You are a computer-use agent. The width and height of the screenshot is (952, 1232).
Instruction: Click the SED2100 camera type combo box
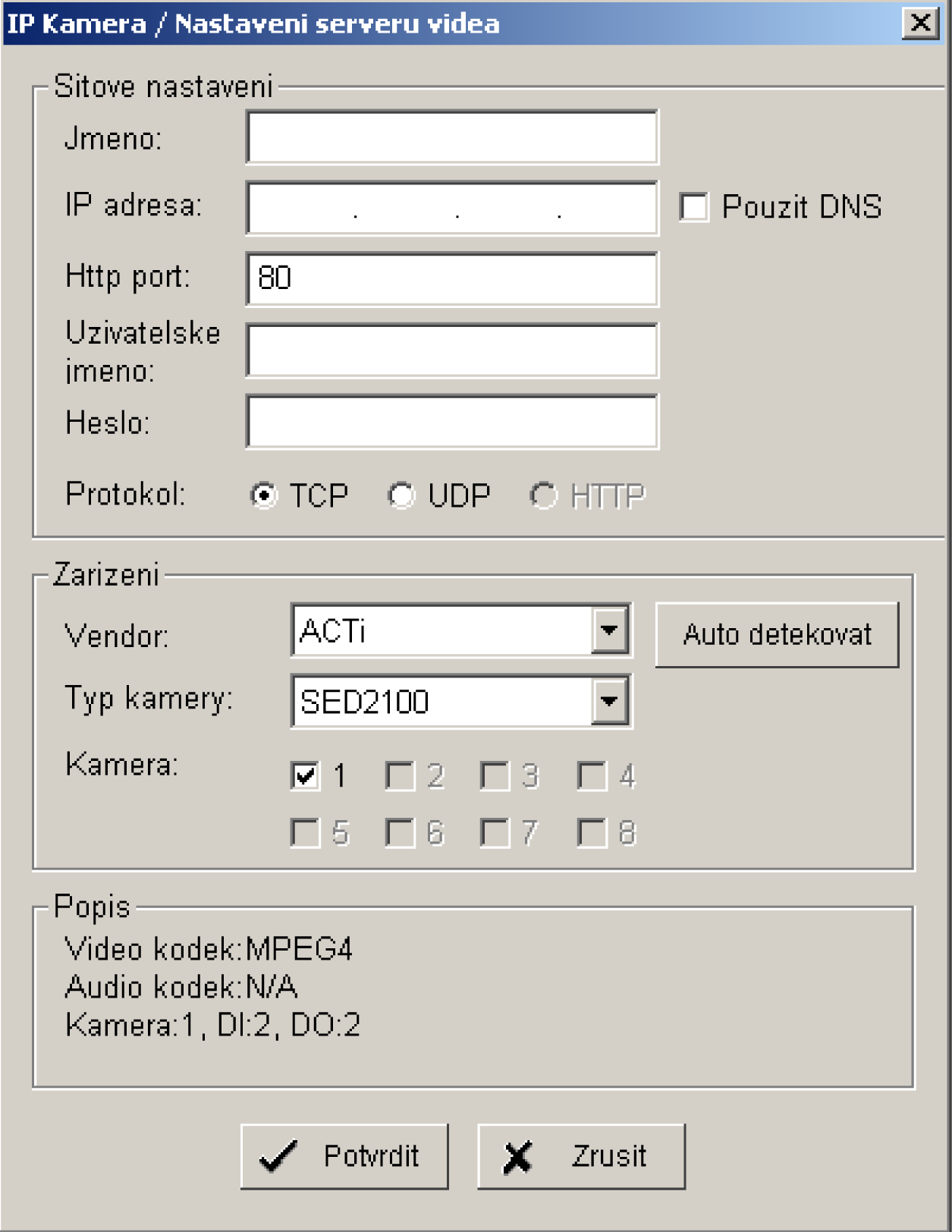pyautogui.click(x=461, y=701)
